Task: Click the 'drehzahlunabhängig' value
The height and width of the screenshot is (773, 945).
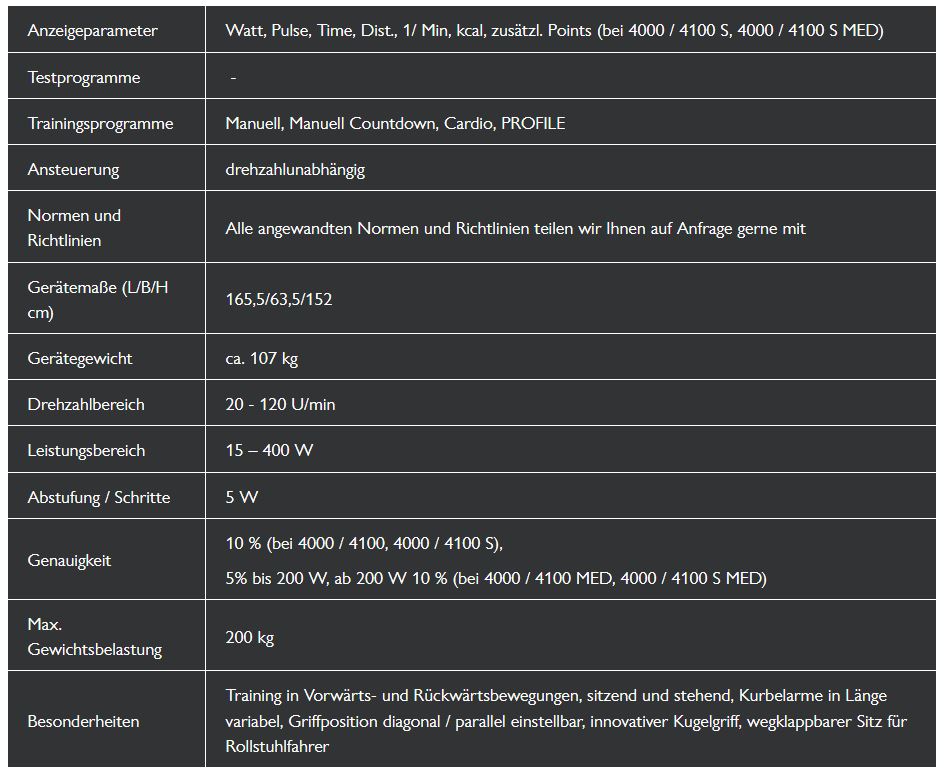Action: pos(295,170)
